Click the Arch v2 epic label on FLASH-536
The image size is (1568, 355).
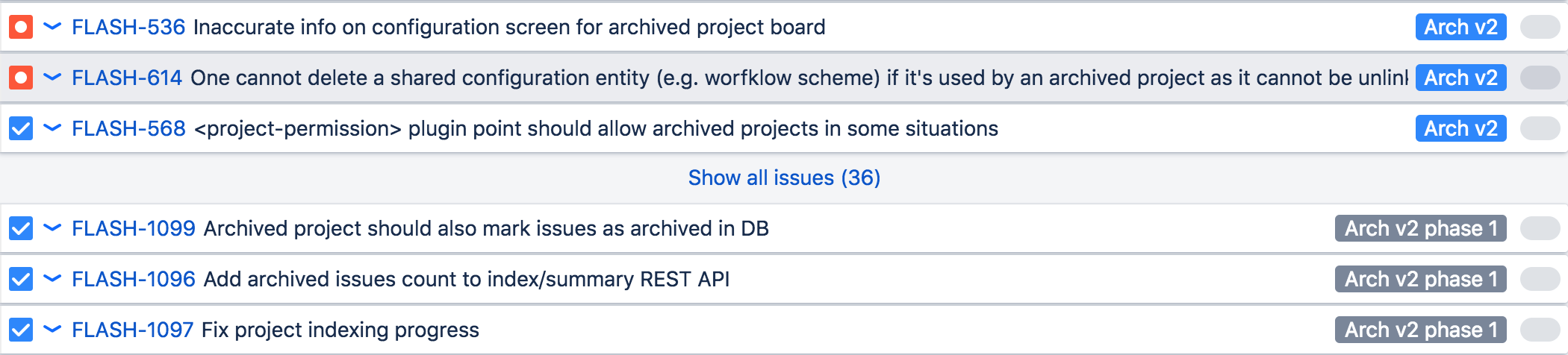1460,28
